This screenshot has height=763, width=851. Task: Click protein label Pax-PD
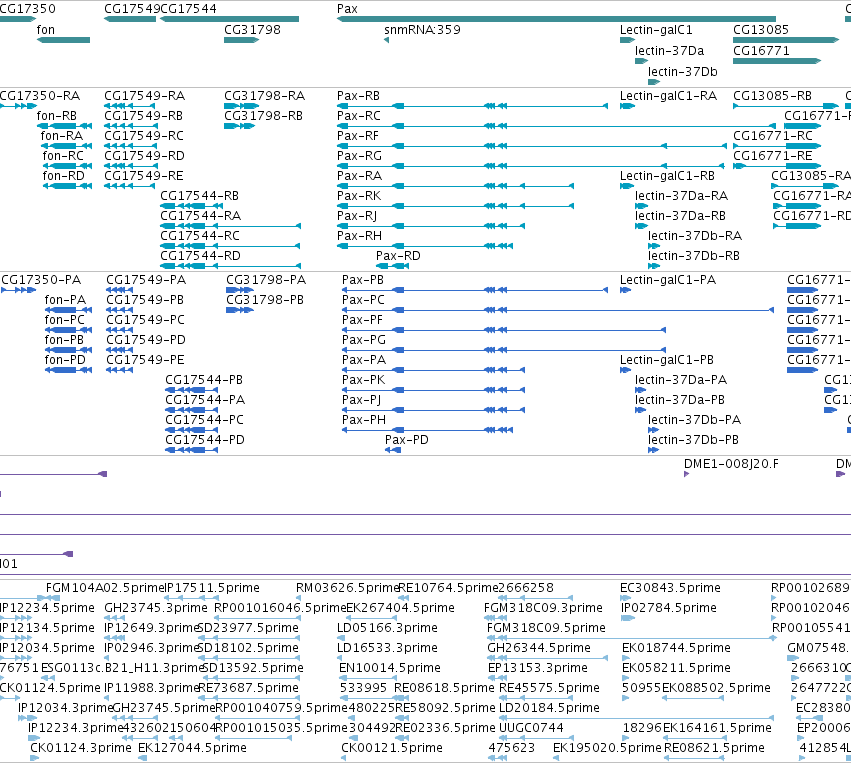click(407, 440)
